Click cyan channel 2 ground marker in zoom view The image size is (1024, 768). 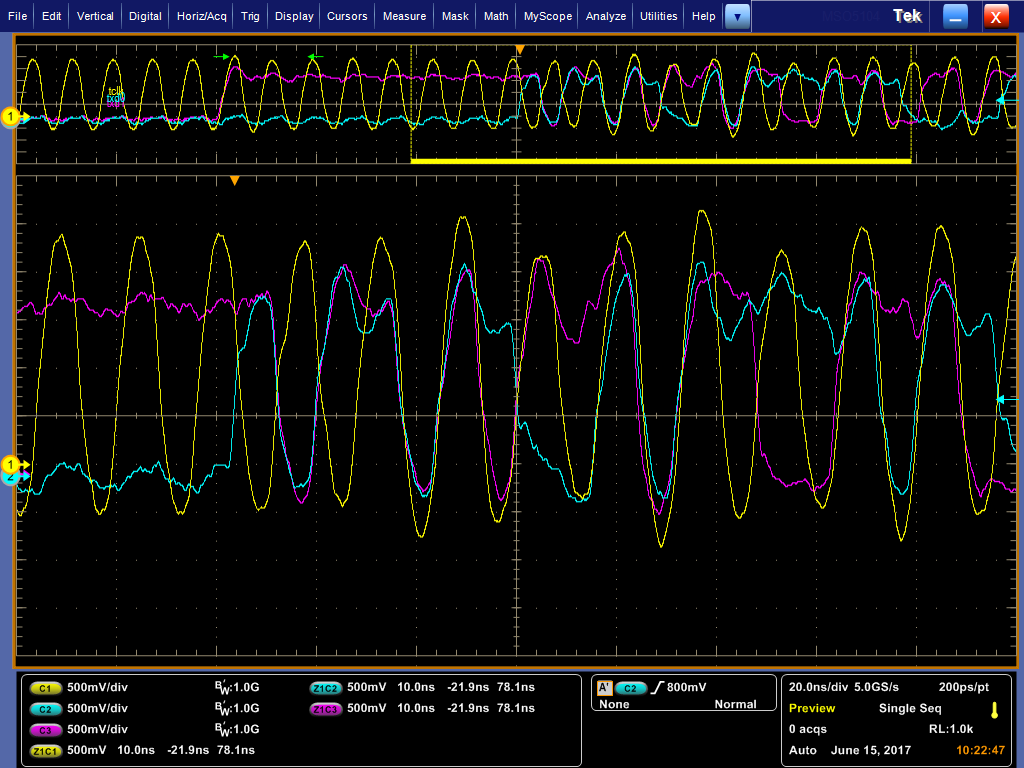tap(9, 477)
